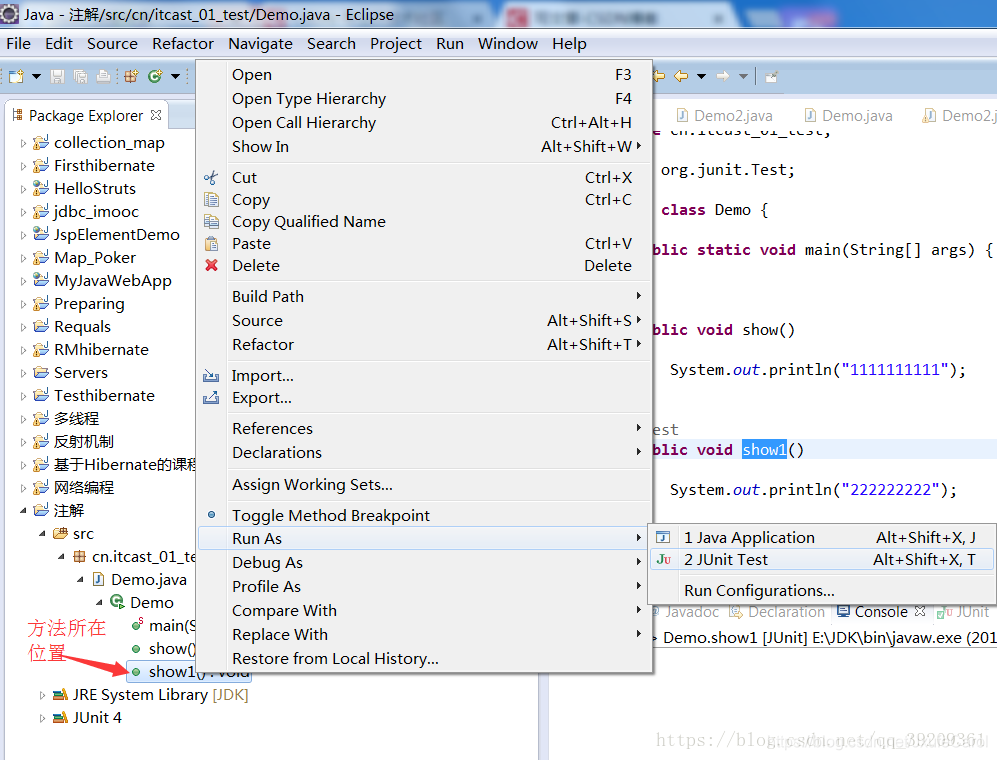Expand the Firsthibernate project

click(24, 166)
